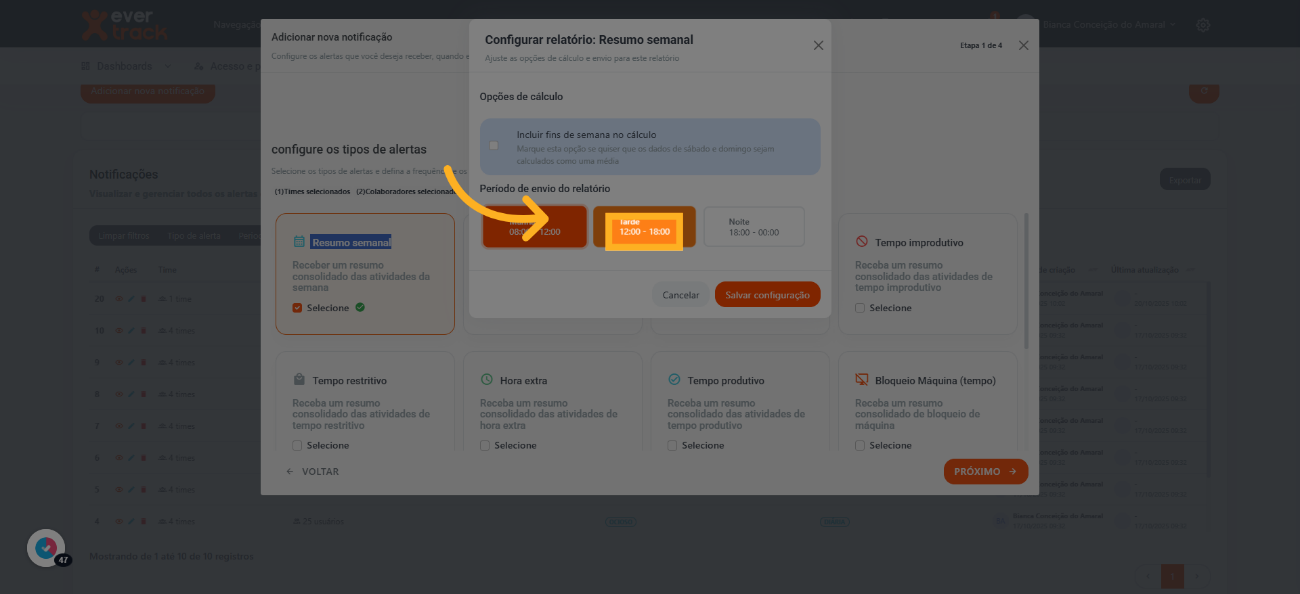Check Selecione under Tempo produtivo
This screenshot has height=594, width=1300.
click(x=673, y=446)
